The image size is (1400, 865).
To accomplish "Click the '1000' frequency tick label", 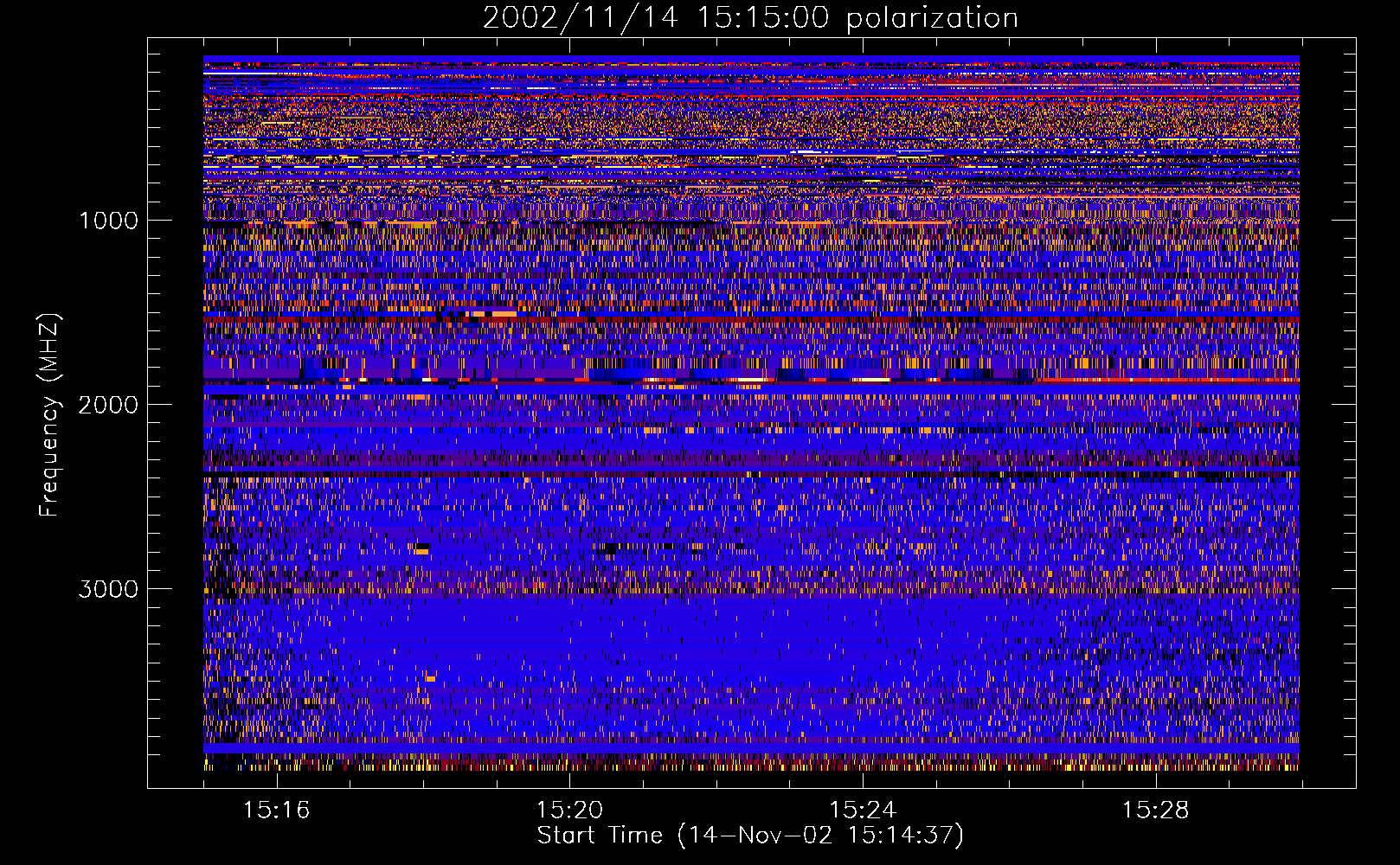I will point(108,221).
